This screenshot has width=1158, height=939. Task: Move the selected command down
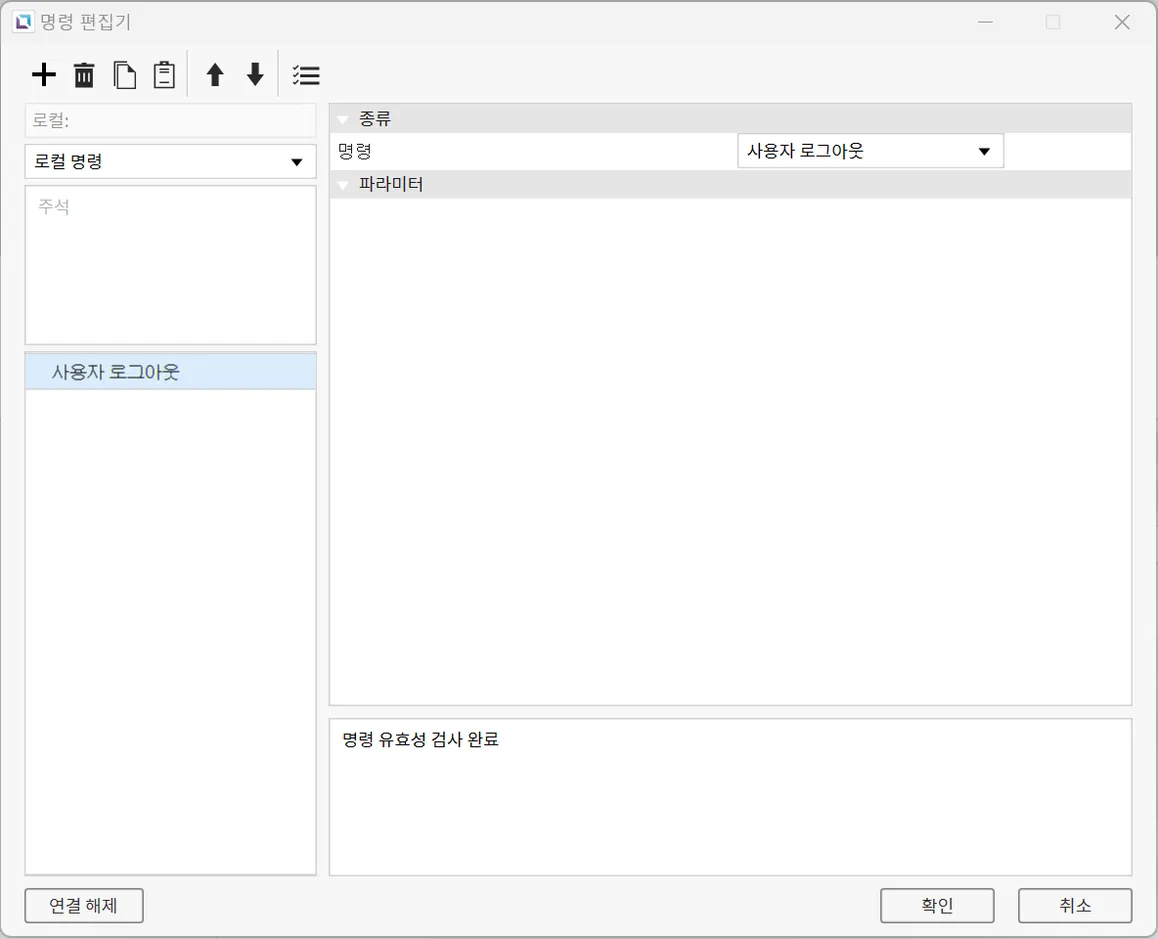[255, 75]
